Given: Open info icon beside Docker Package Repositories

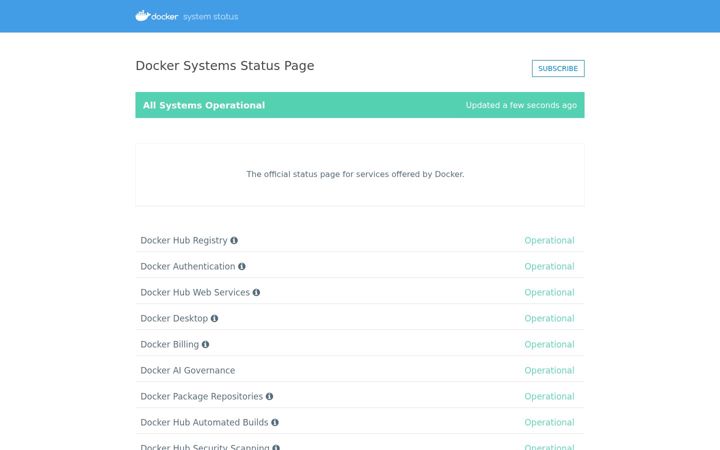Looking at the screenshot, I should (x=270, y=396).
